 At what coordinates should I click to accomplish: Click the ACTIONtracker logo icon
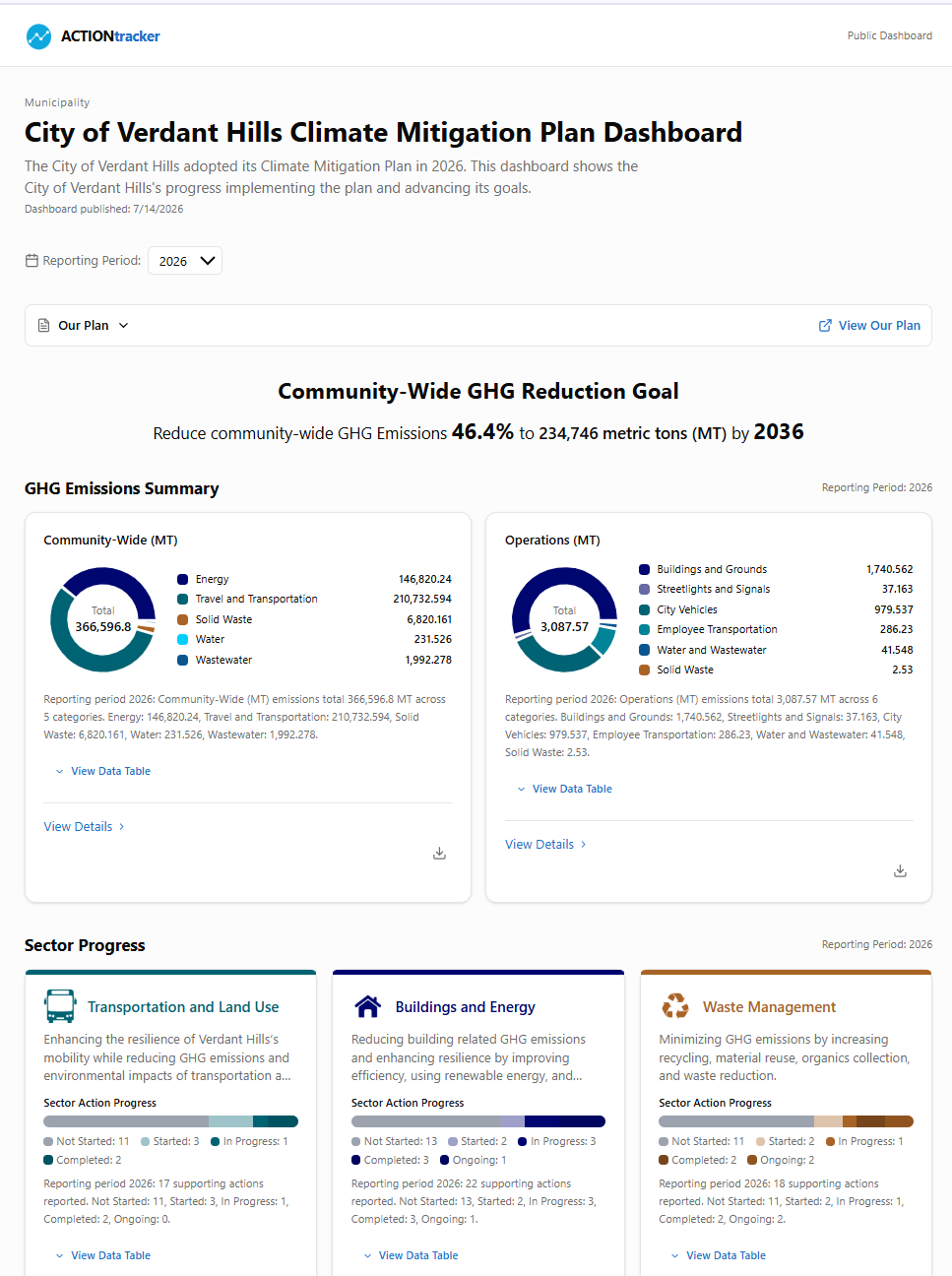[x=38, y=36]
